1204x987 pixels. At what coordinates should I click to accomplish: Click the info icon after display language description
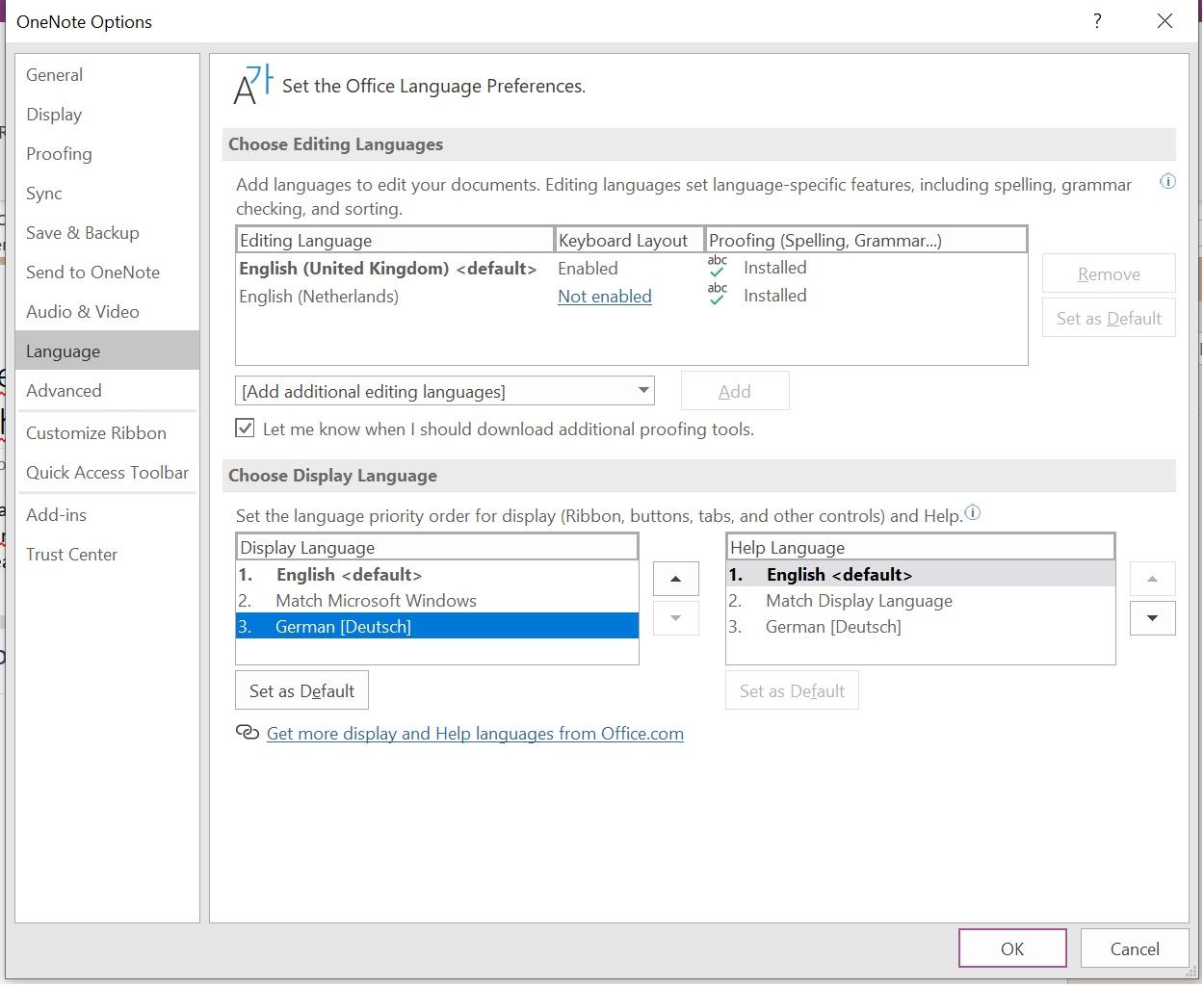click(x=973, y=512)
